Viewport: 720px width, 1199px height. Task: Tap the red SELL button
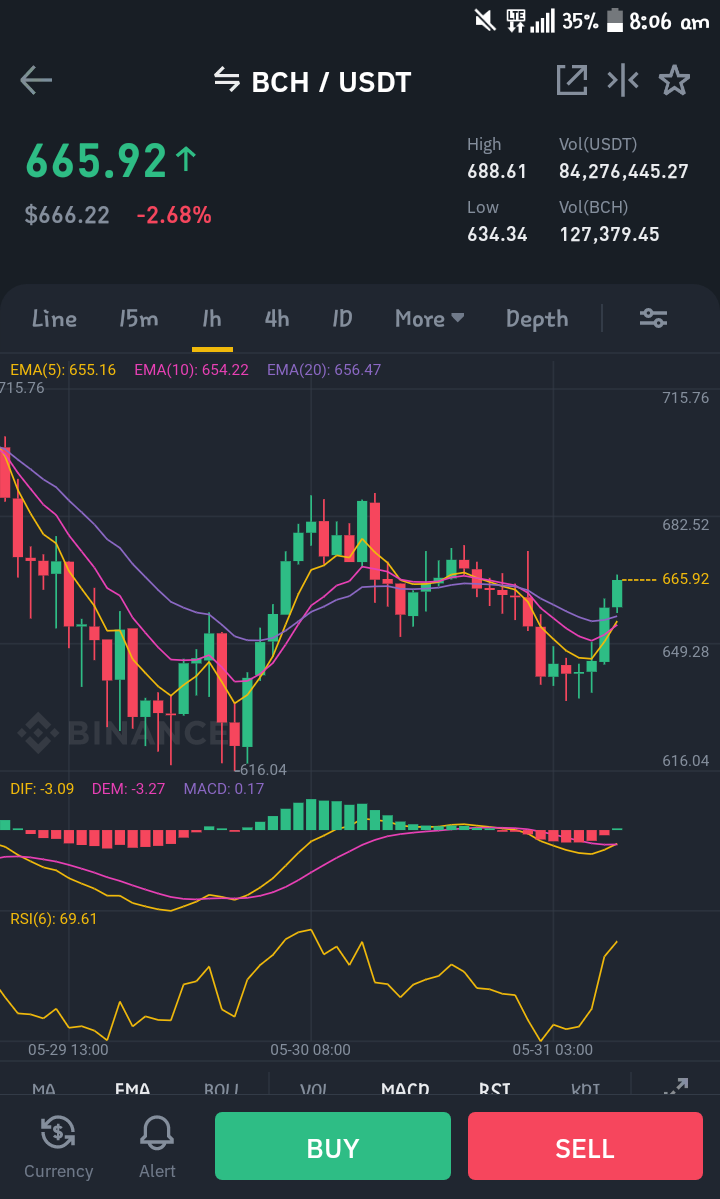pos(585,1145)
